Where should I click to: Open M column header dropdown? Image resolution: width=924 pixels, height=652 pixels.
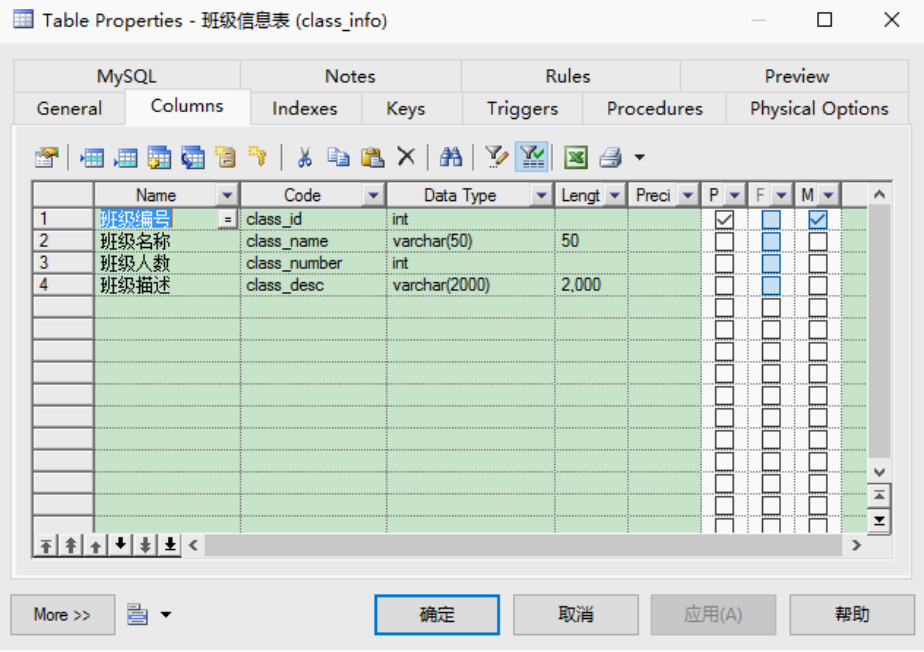point(829,195)
